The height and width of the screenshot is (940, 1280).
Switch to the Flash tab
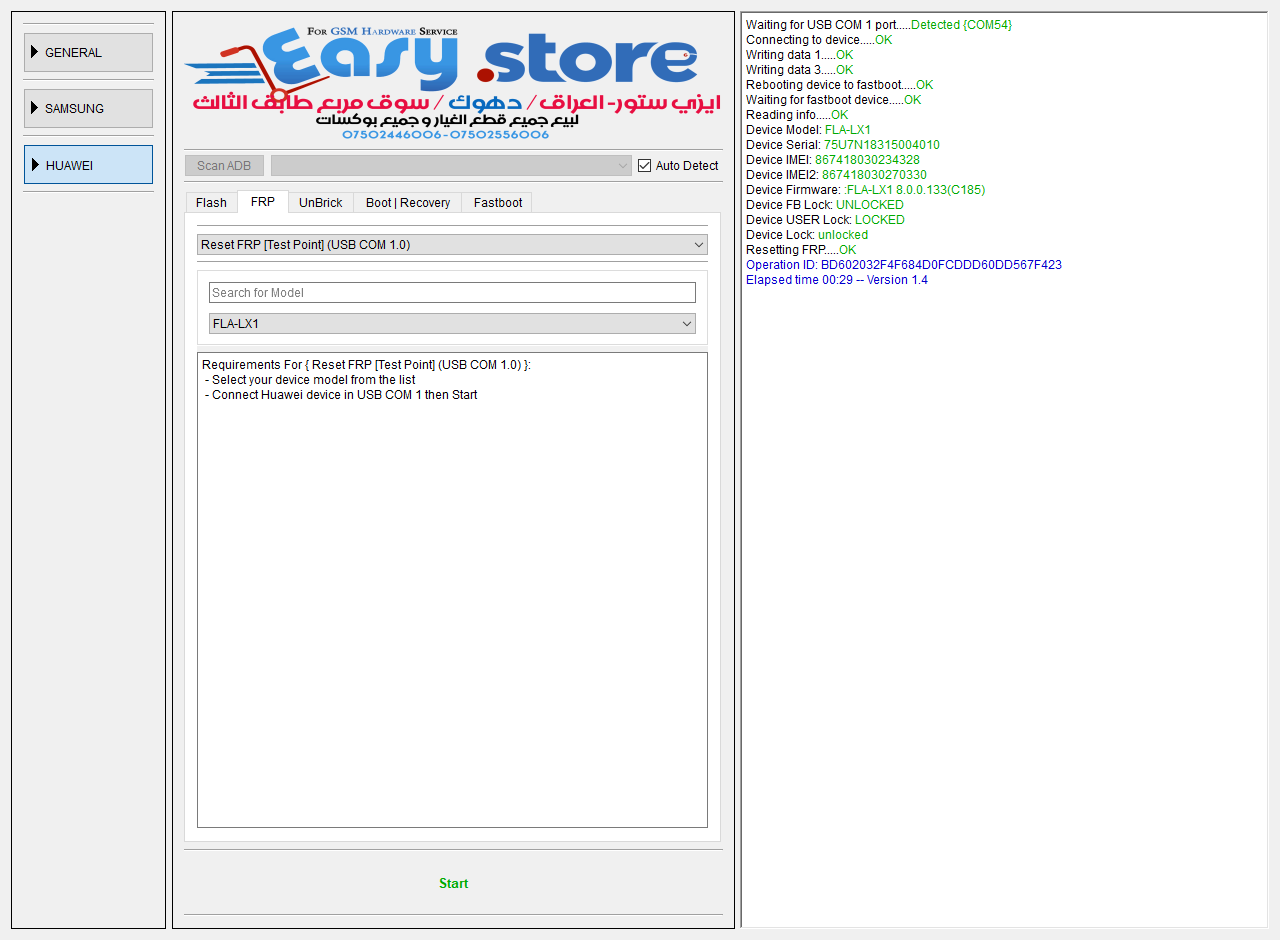pos(211,203)
